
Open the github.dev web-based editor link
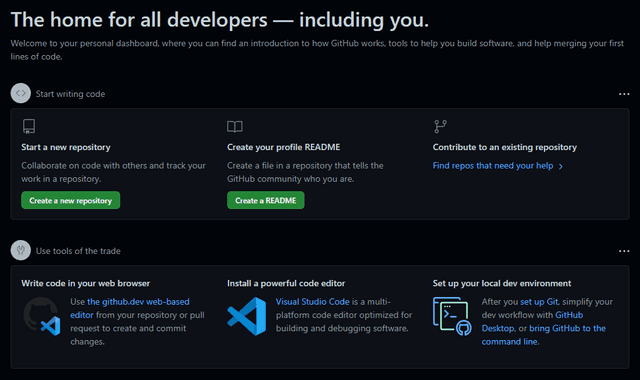pyautogui.click(x=130, y=308)
